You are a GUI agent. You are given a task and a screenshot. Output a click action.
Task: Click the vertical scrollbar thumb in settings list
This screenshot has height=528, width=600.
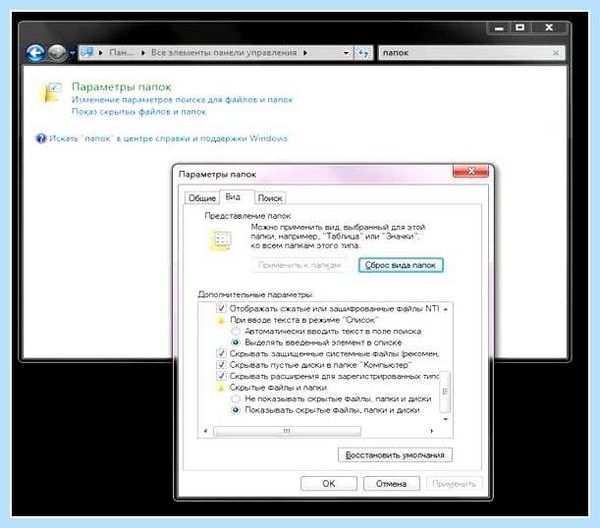pyautogui.click(x=445, y=392)
